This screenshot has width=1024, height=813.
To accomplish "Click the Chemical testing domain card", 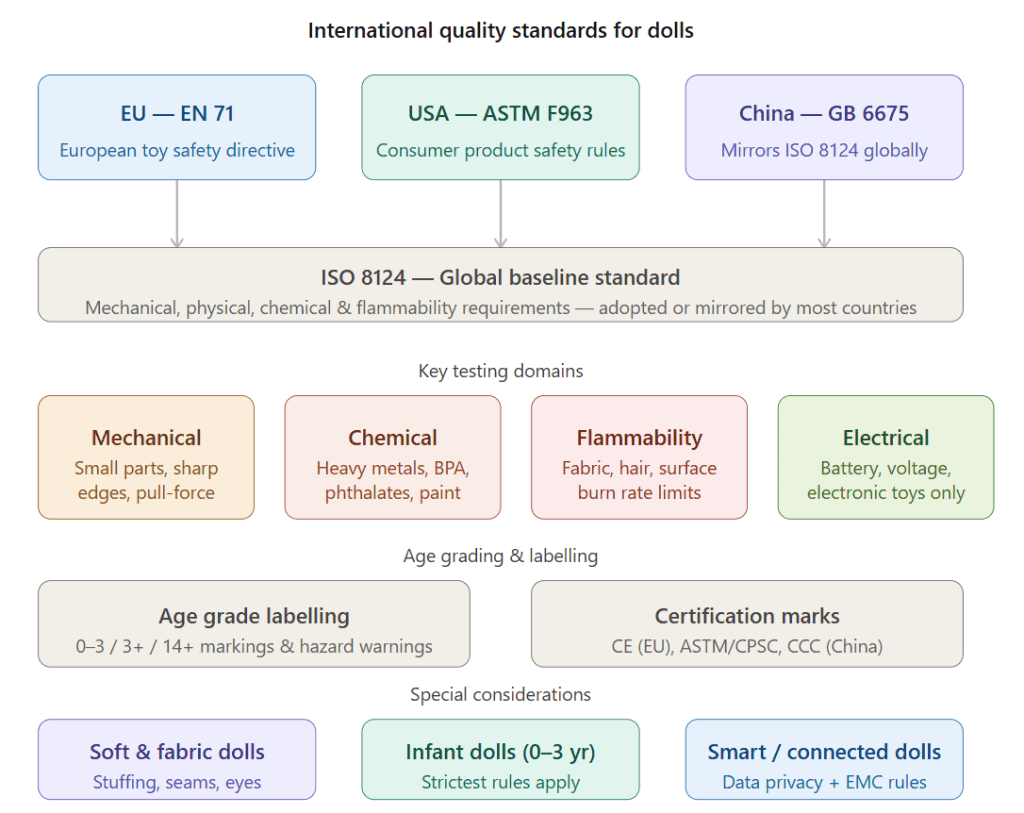I will point(392,457).
